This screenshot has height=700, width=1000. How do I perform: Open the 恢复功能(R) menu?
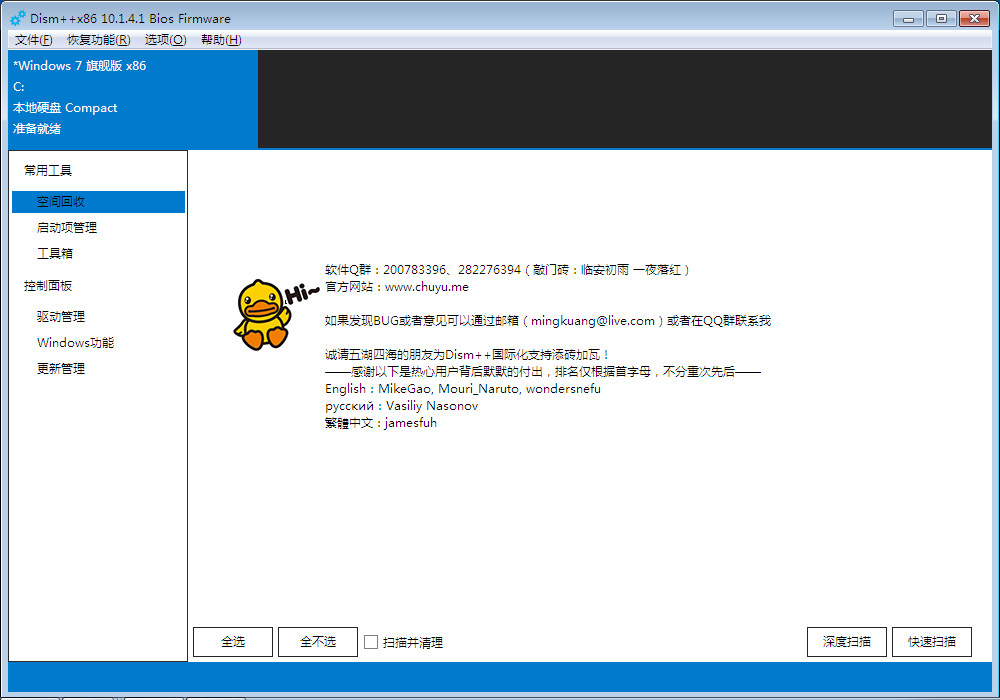(x=99, y=40)
